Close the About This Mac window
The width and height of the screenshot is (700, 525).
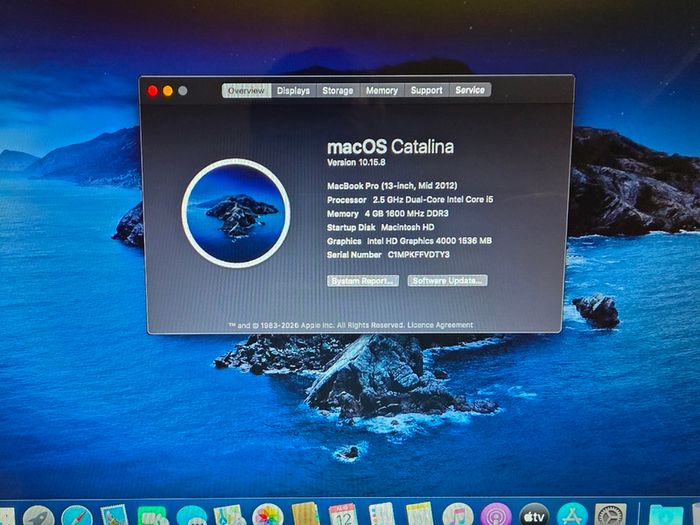152,91
